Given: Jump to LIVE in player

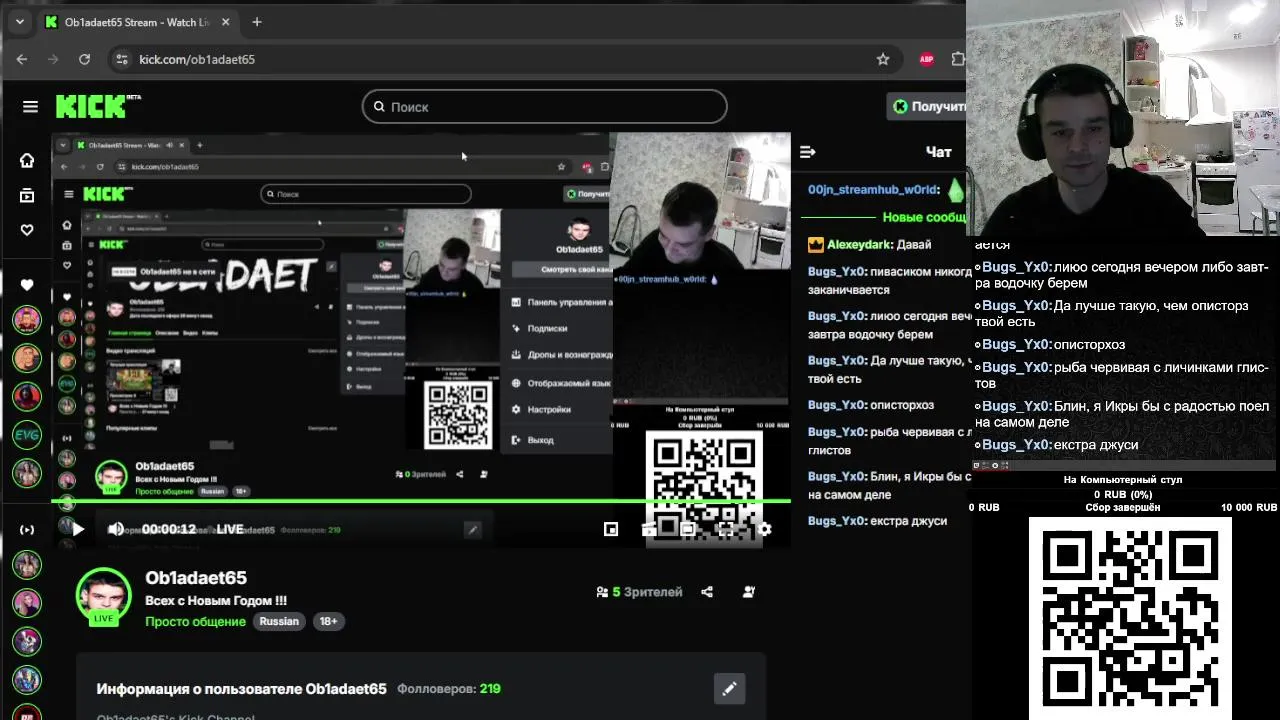Looking at the screenshot, I should coord(230,529).
